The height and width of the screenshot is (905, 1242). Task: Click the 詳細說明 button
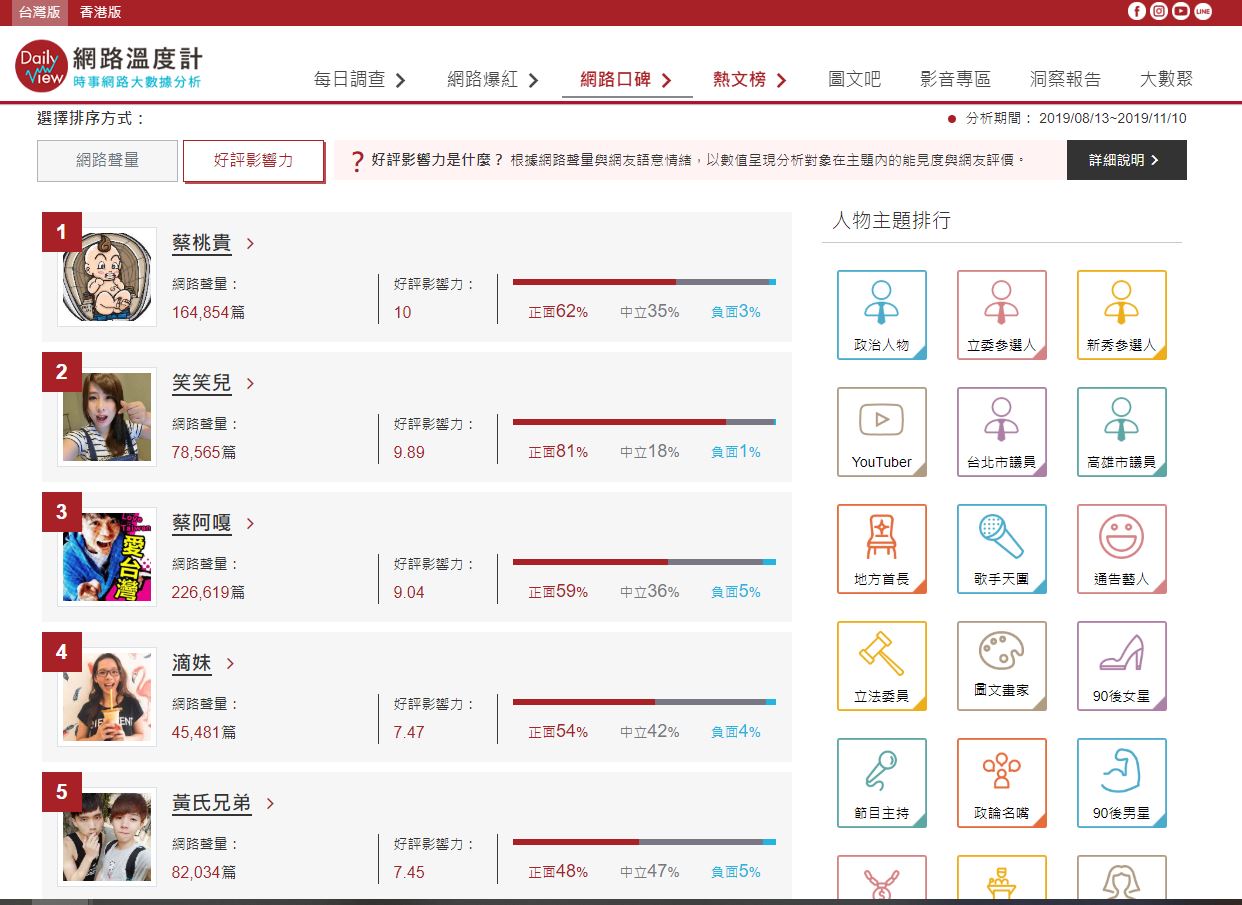pos(1126,160)
